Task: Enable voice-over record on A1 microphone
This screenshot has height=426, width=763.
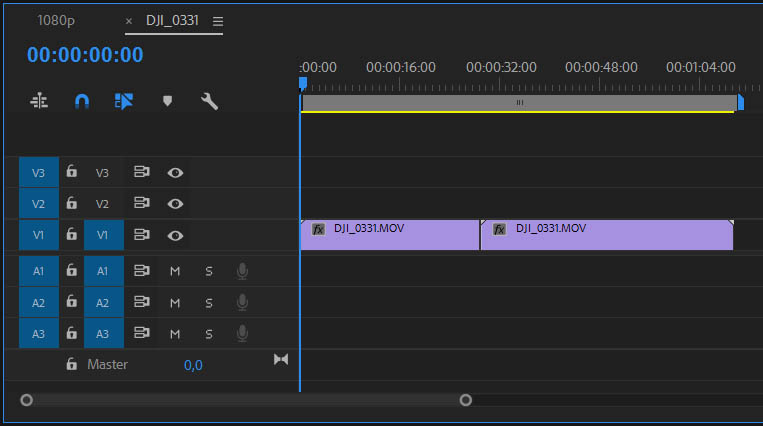Action: click(241, 271)
